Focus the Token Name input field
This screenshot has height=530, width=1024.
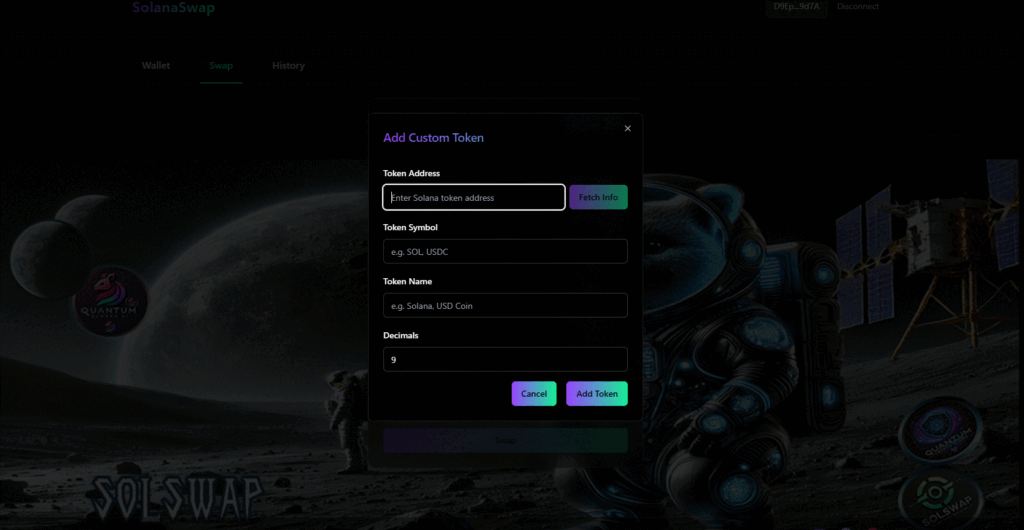tap(505, 305)
